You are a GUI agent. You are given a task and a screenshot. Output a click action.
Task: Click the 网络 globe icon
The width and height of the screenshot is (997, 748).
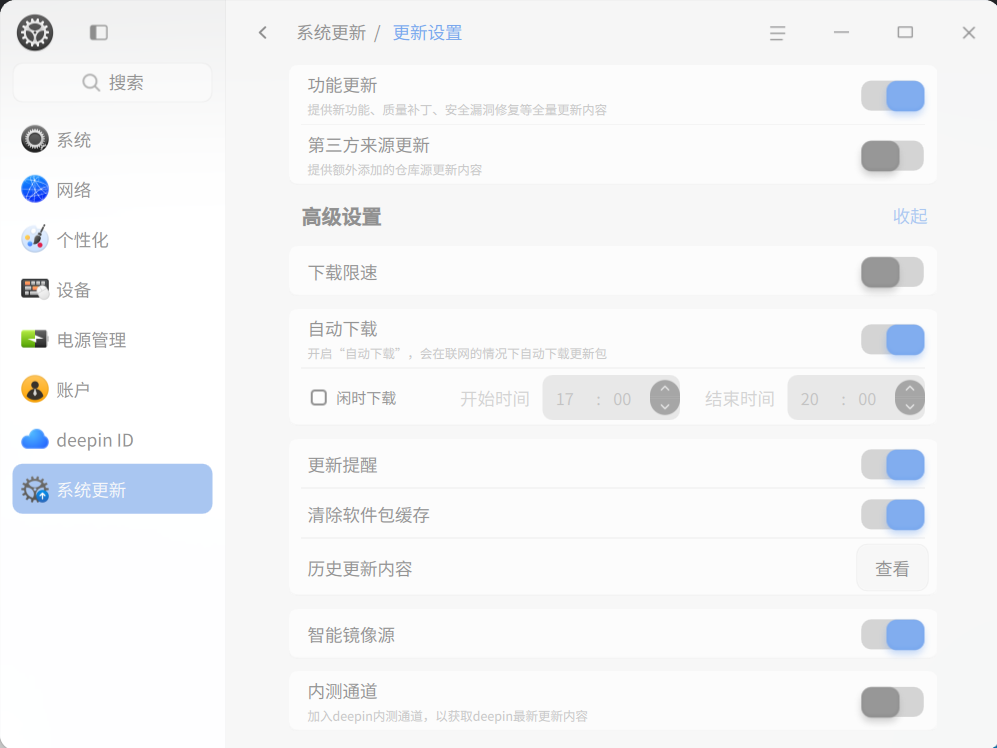point(34,190)
